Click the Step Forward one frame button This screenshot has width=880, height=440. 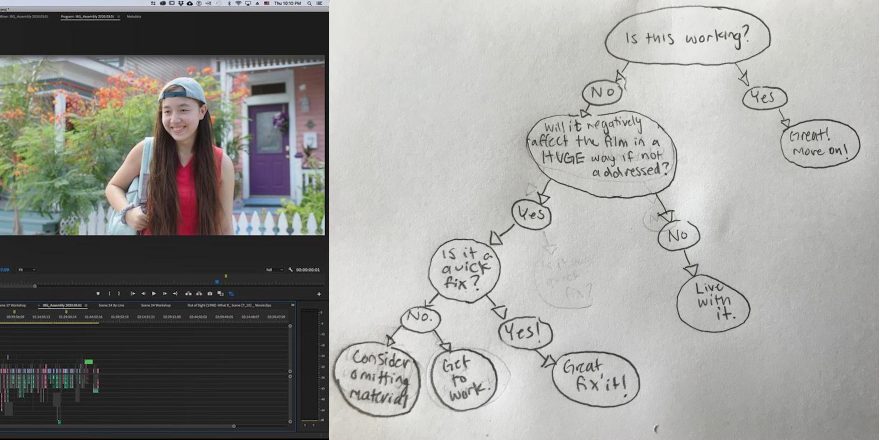coord(165,293)
